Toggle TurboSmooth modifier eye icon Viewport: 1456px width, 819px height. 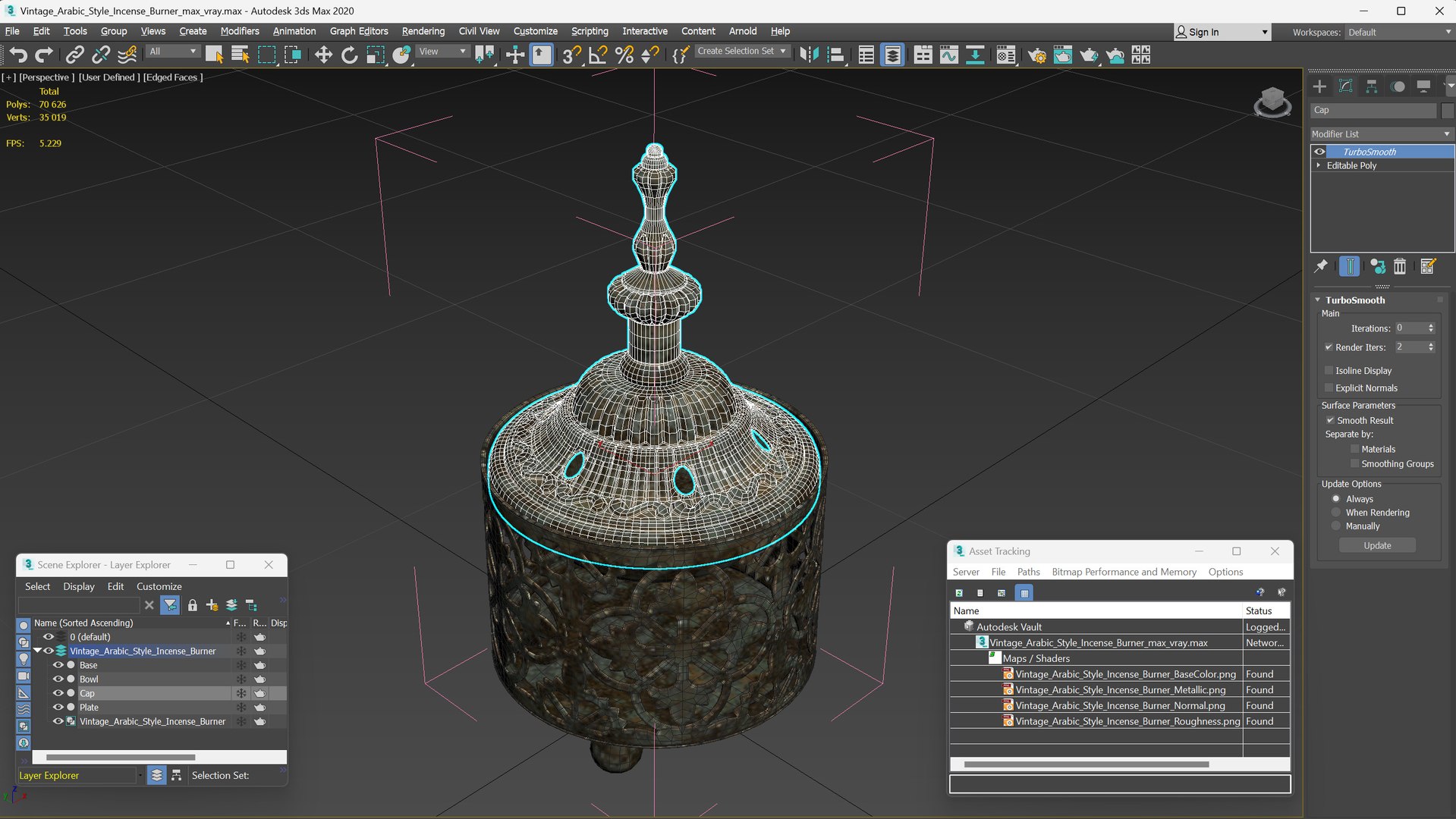[x=1319, y=152]
